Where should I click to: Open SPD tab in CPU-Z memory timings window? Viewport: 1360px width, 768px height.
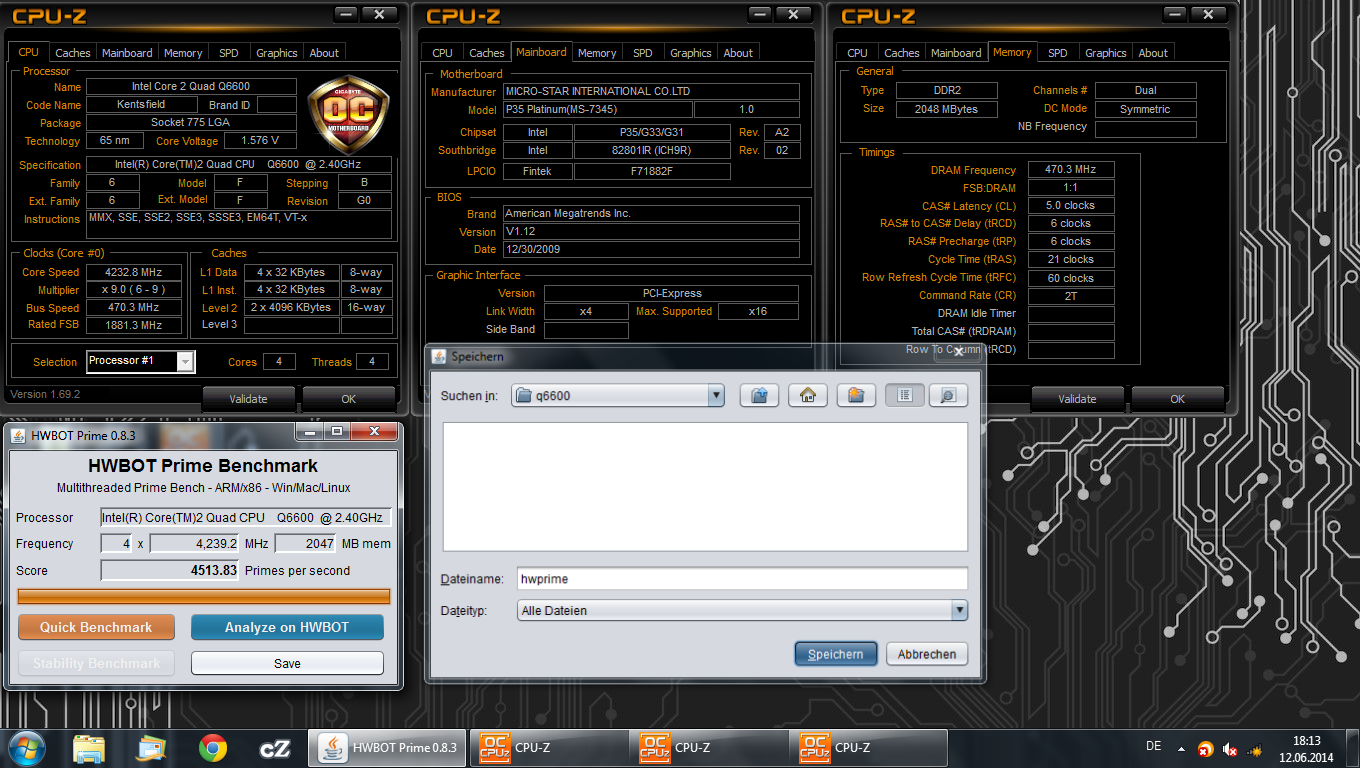click(1058, 53)
